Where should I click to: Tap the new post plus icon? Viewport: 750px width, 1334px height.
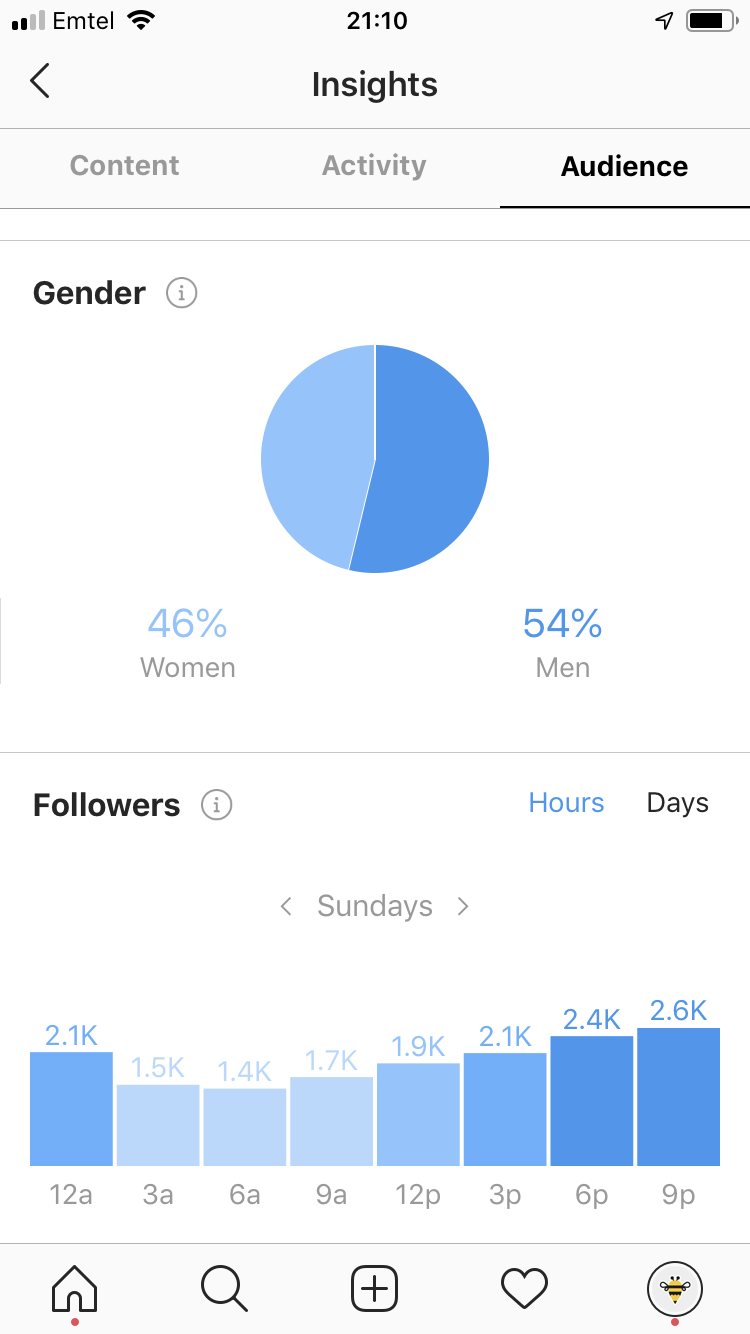(375, 1288)
